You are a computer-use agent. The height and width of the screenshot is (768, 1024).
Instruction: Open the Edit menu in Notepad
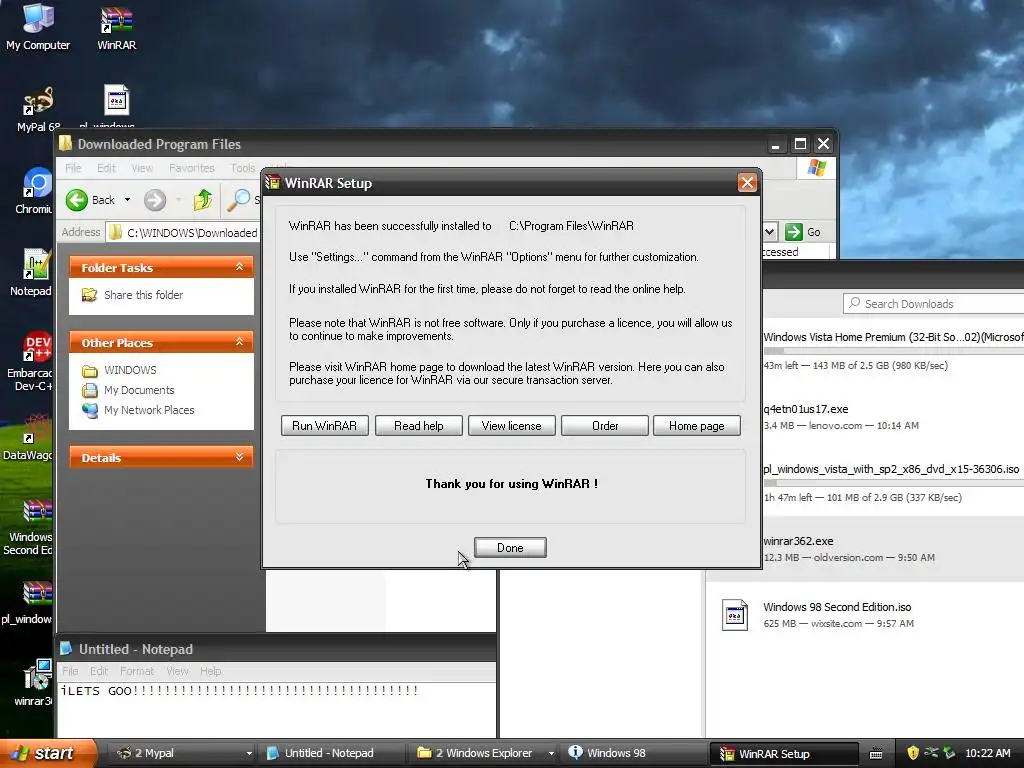(99, 671)
